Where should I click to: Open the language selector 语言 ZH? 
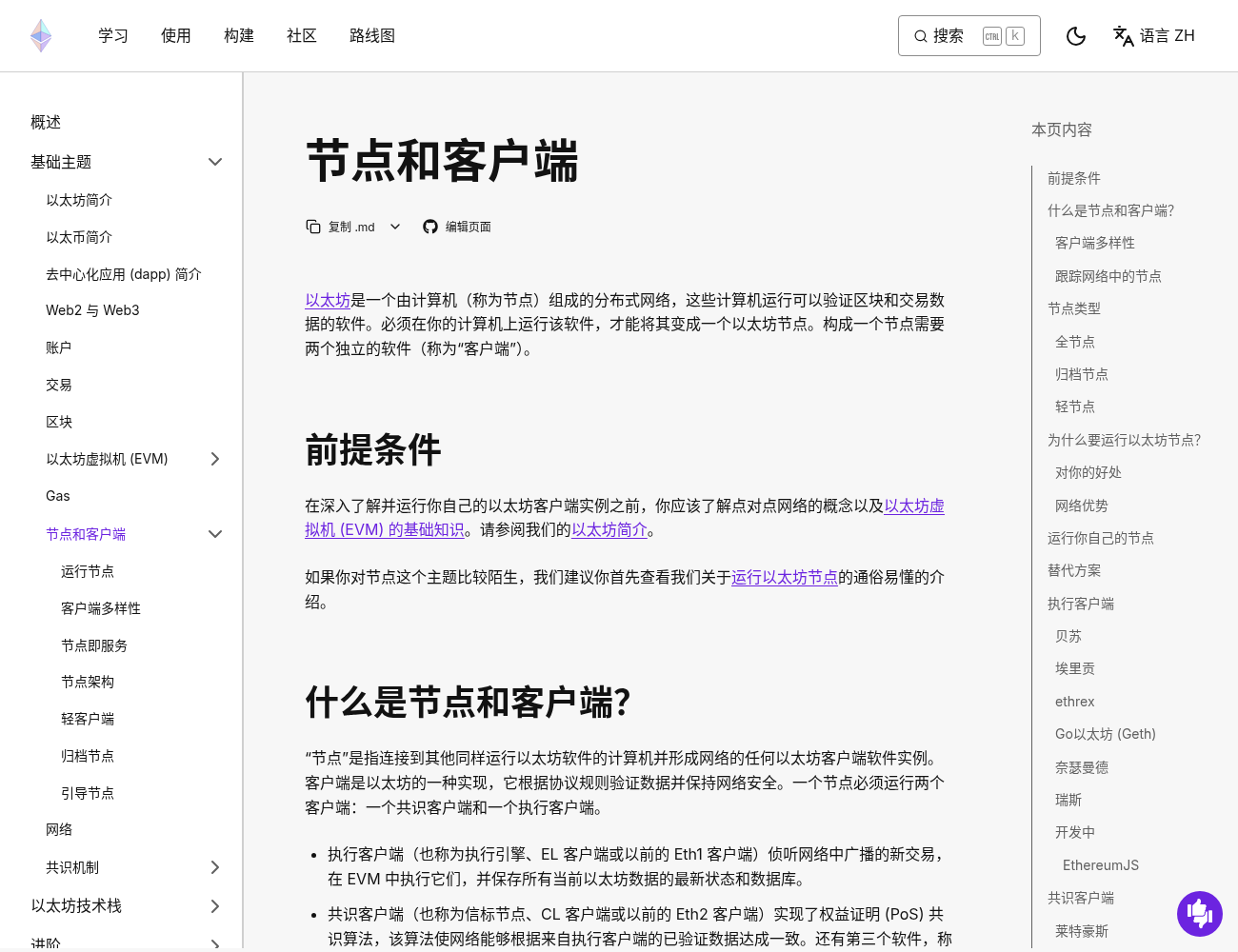[x=1154, y=36]
